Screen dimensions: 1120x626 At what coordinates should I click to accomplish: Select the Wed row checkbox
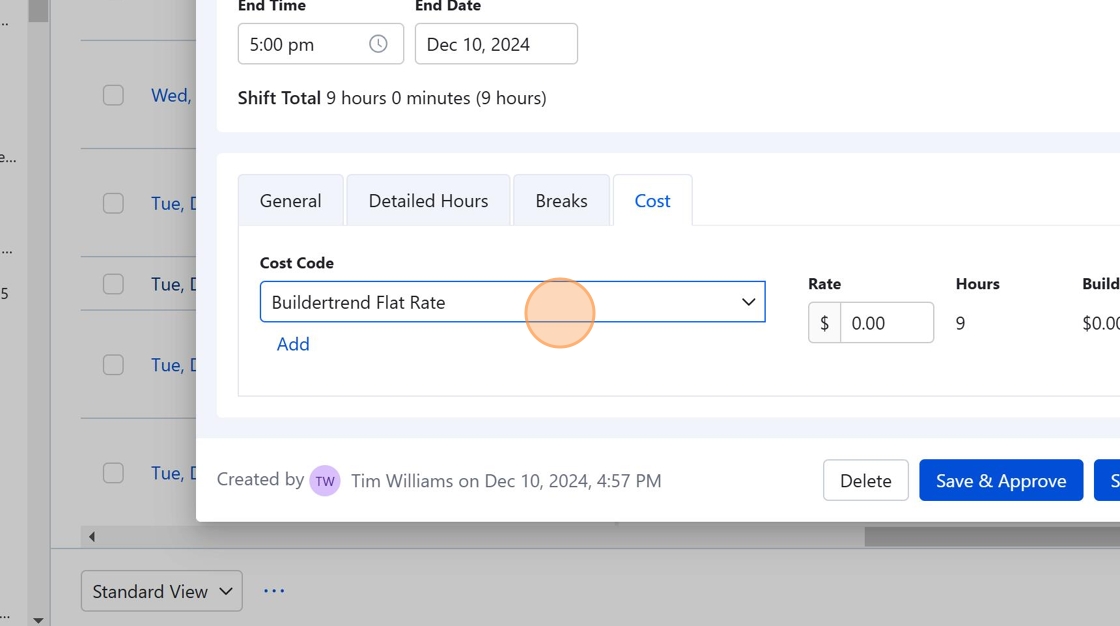(x=113, y=95)
